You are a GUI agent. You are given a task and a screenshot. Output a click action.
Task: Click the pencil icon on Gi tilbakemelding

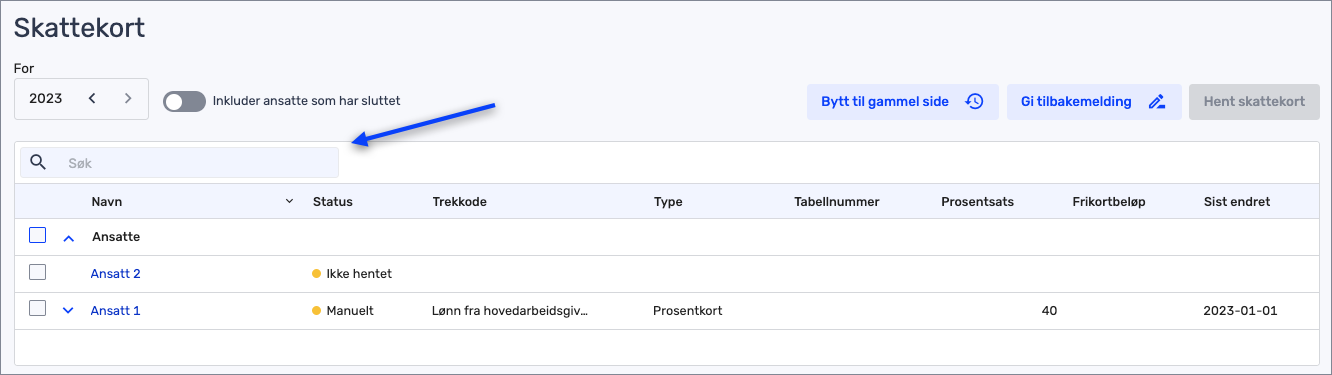(1157, 101)
